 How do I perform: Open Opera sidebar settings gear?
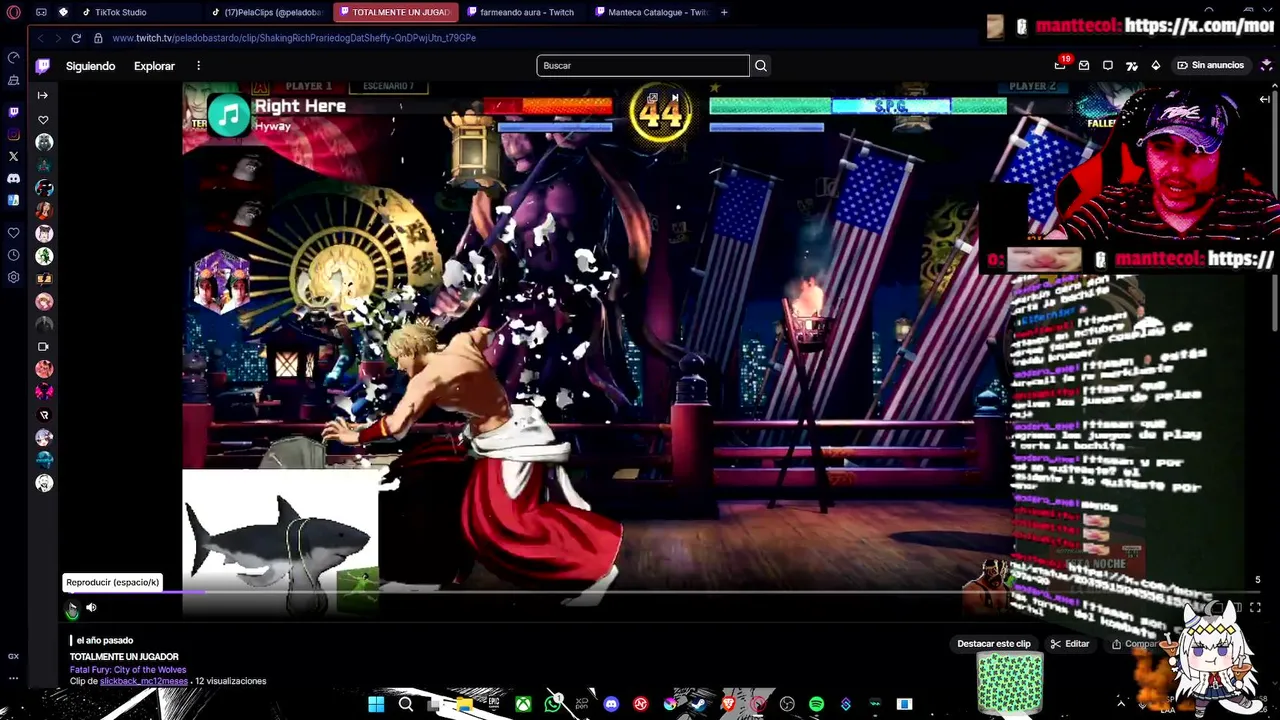coord(13,277)
